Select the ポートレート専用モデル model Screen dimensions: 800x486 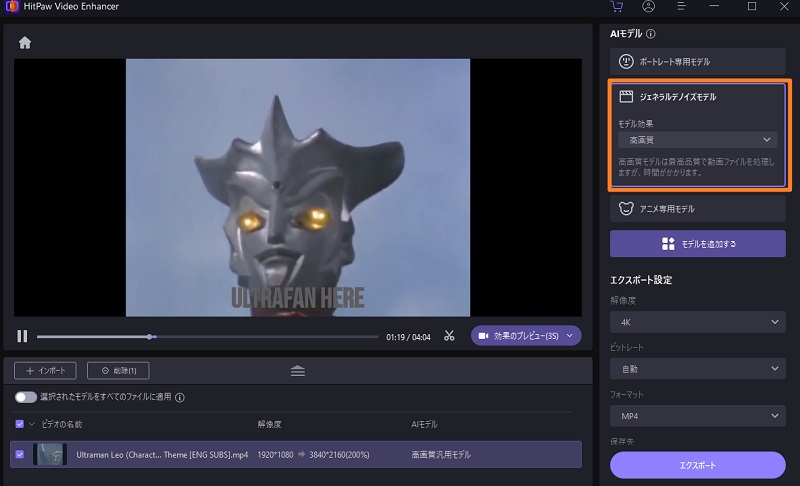697,62
